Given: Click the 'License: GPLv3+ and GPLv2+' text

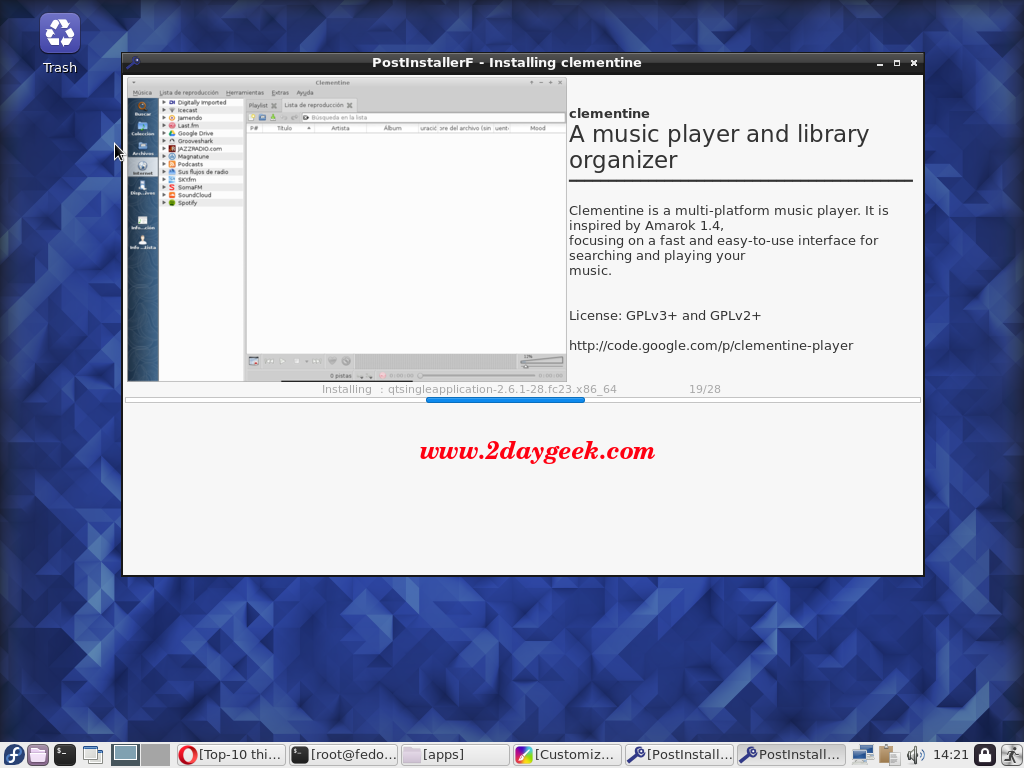Looking at the screenshot, I should [665, 315].
